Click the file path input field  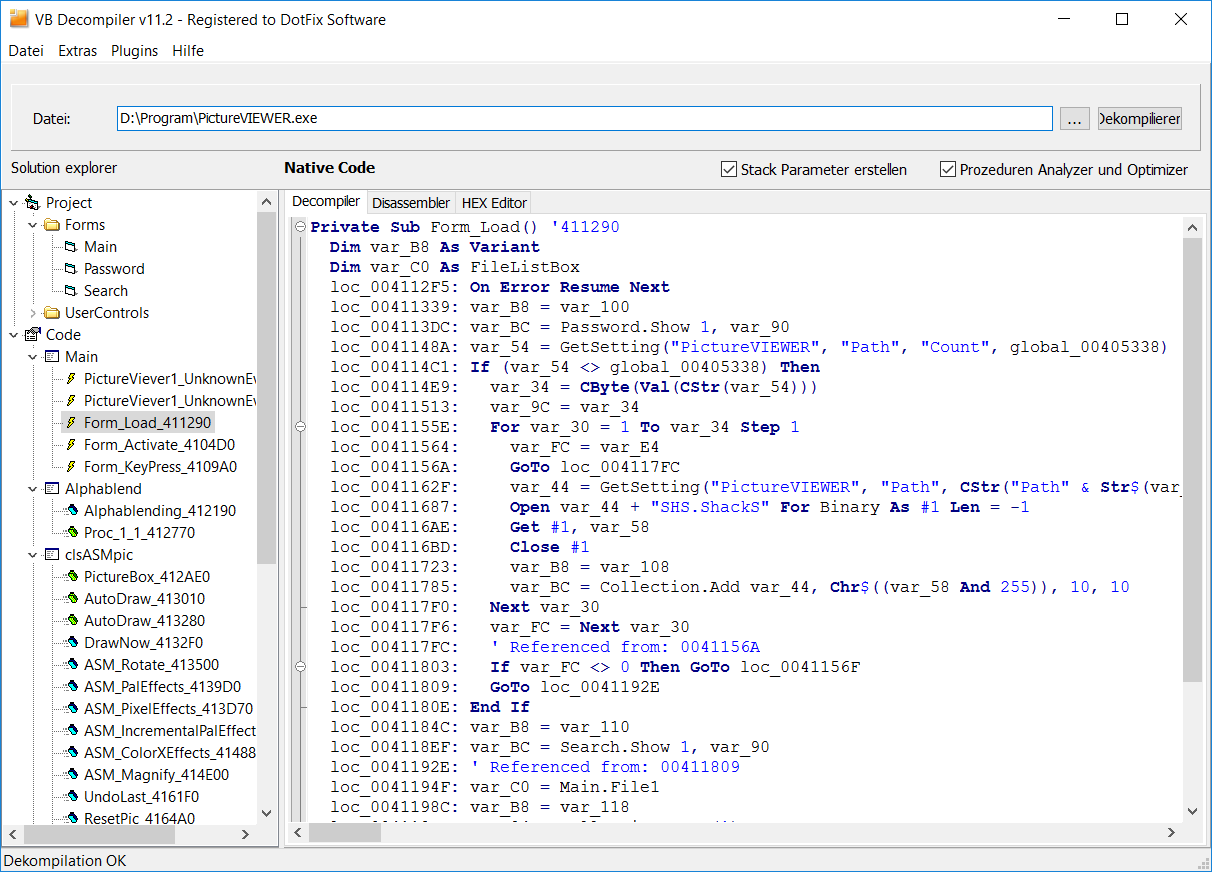click(x=585, y=118)
